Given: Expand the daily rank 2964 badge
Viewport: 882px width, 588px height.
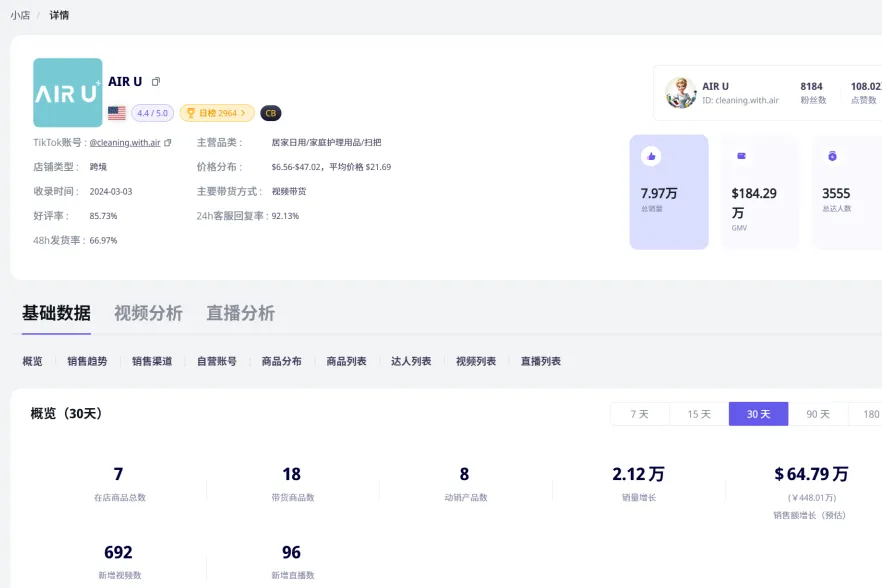Looking at the screenshot, I should pyautogui.click(x=217, y=113).
